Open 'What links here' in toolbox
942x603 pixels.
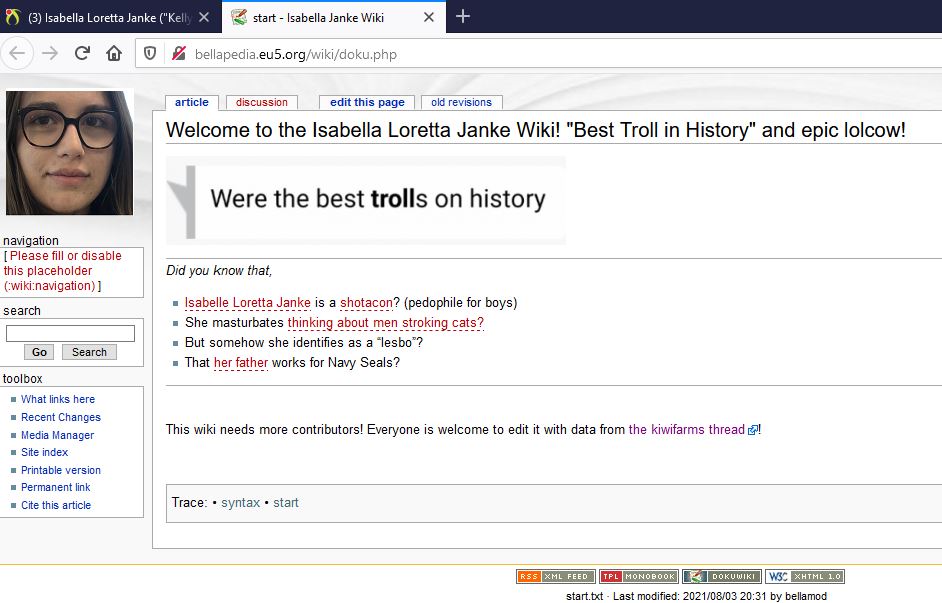[58, 399]
